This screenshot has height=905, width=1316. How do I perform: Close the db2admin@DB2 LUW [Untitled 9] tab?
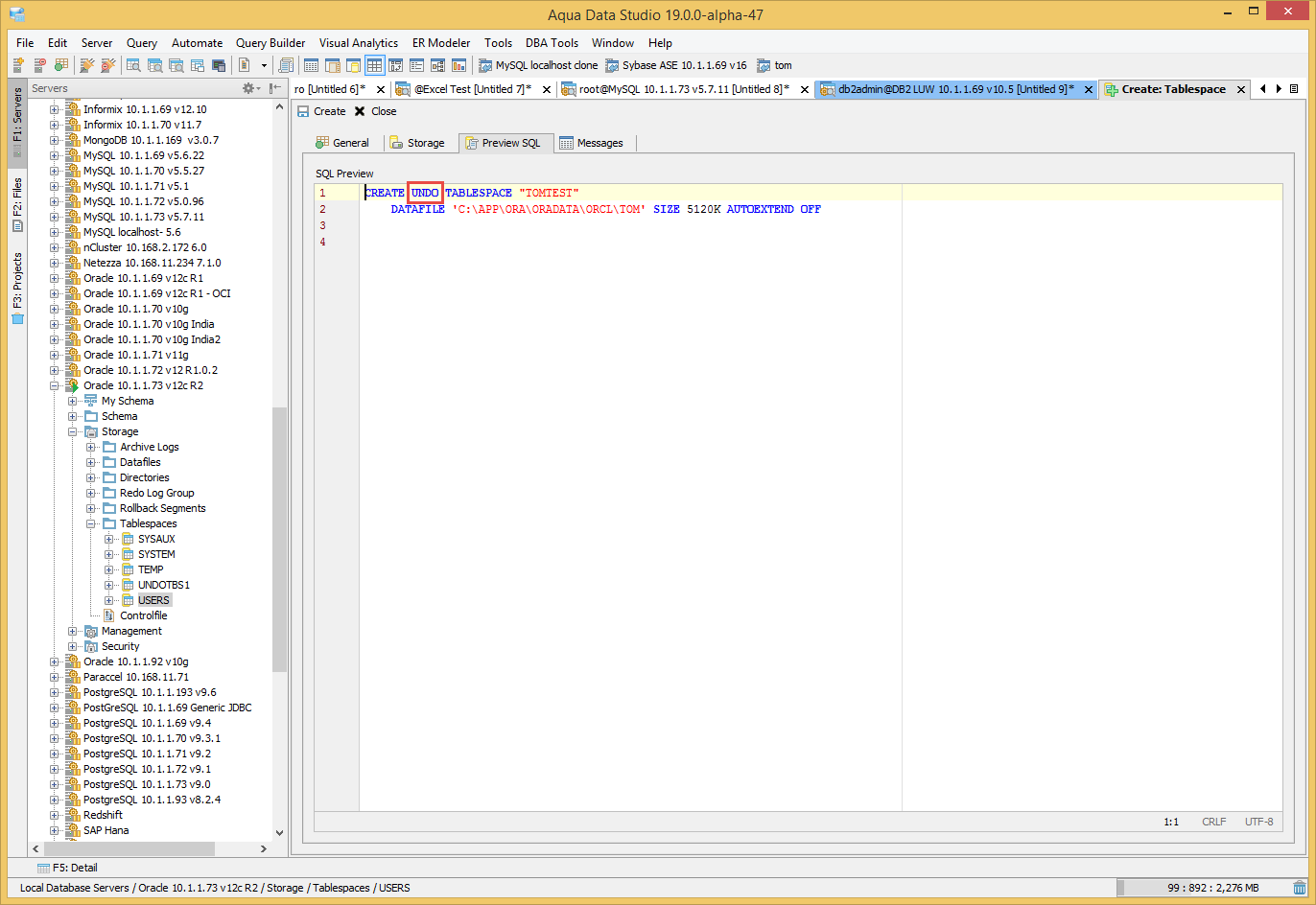tap(1089, 89)
